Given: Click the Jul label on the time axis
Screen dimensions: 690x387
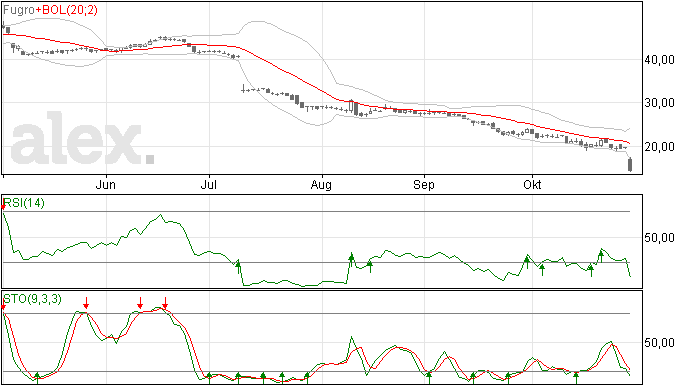Looking at the screenshot, I should coord(209,184).
